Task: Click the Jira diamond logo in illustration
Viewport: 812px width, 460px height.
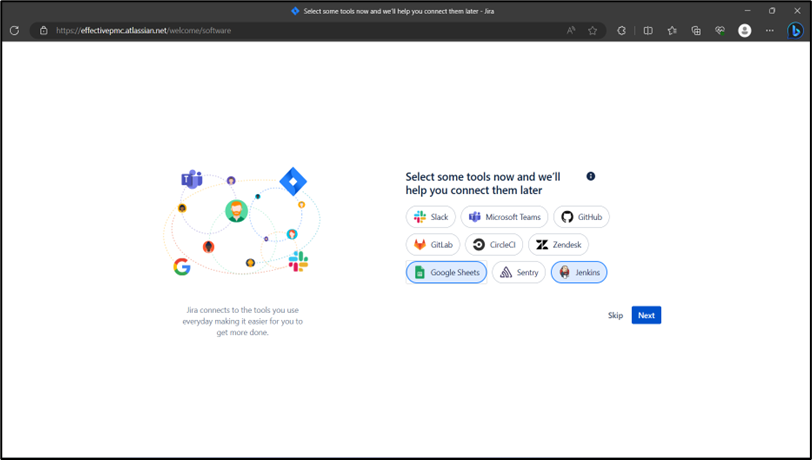Action: pos(293,181)
